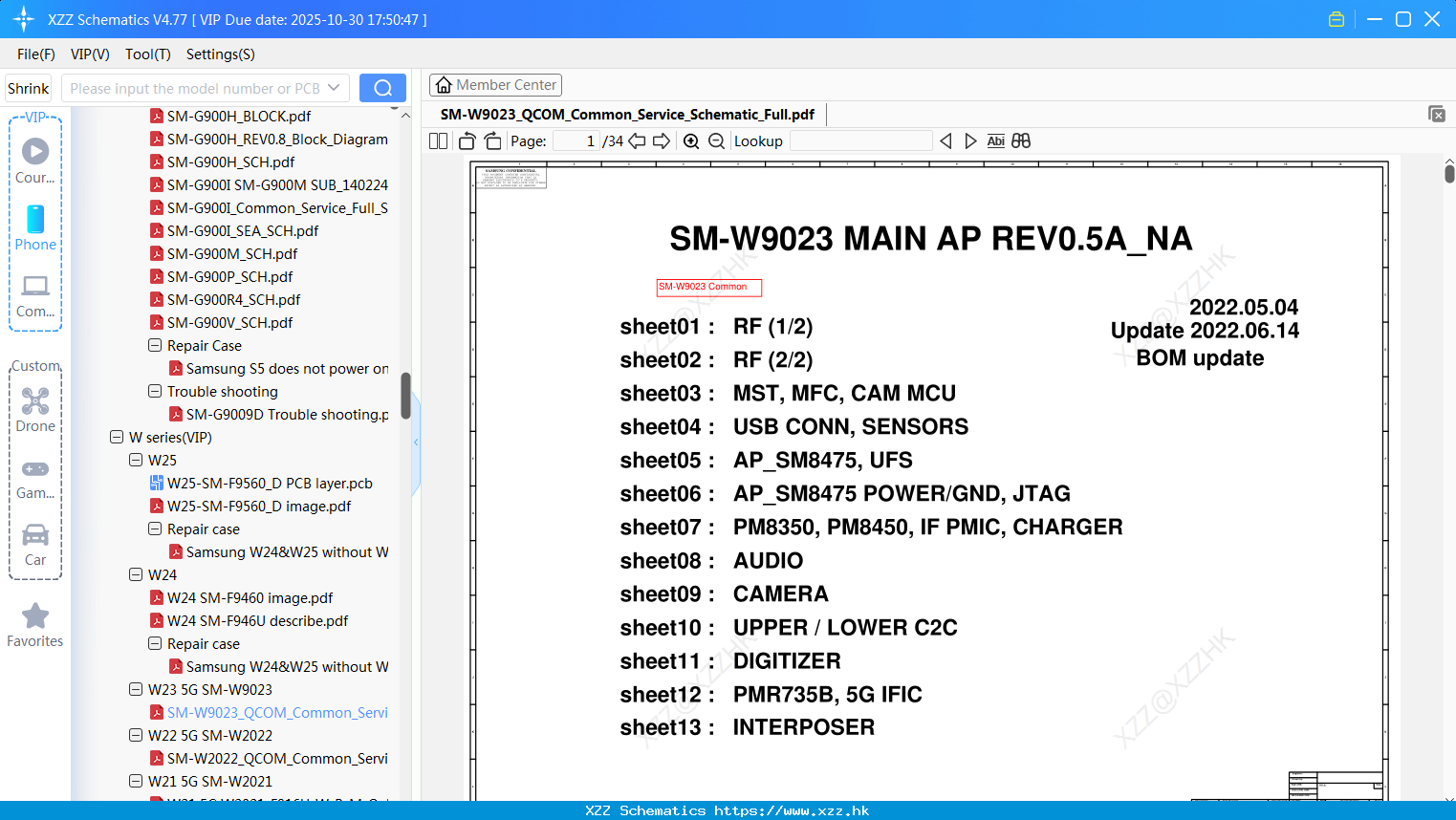The height and width of the screenshot is (820, 1456).
Task: Open the Car category
Action: (x=35, y=544)
